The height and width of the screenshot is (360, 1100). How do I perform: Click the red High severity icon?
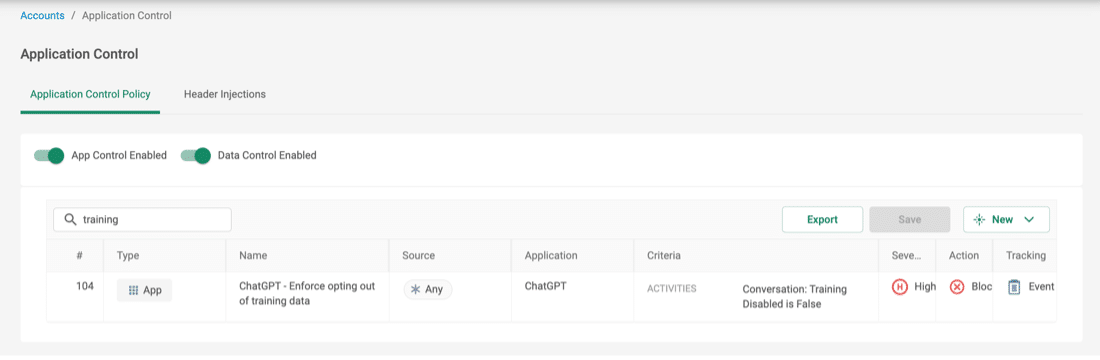point(899,287)
